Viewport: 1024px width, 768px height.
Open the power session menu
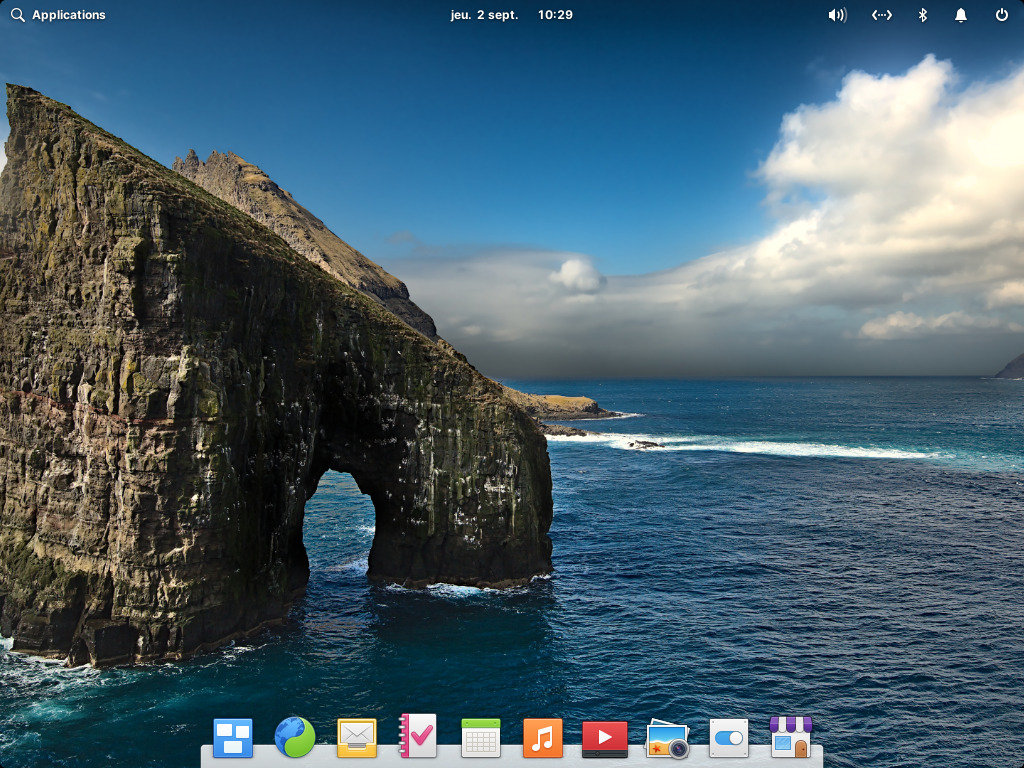point(1002,14)
